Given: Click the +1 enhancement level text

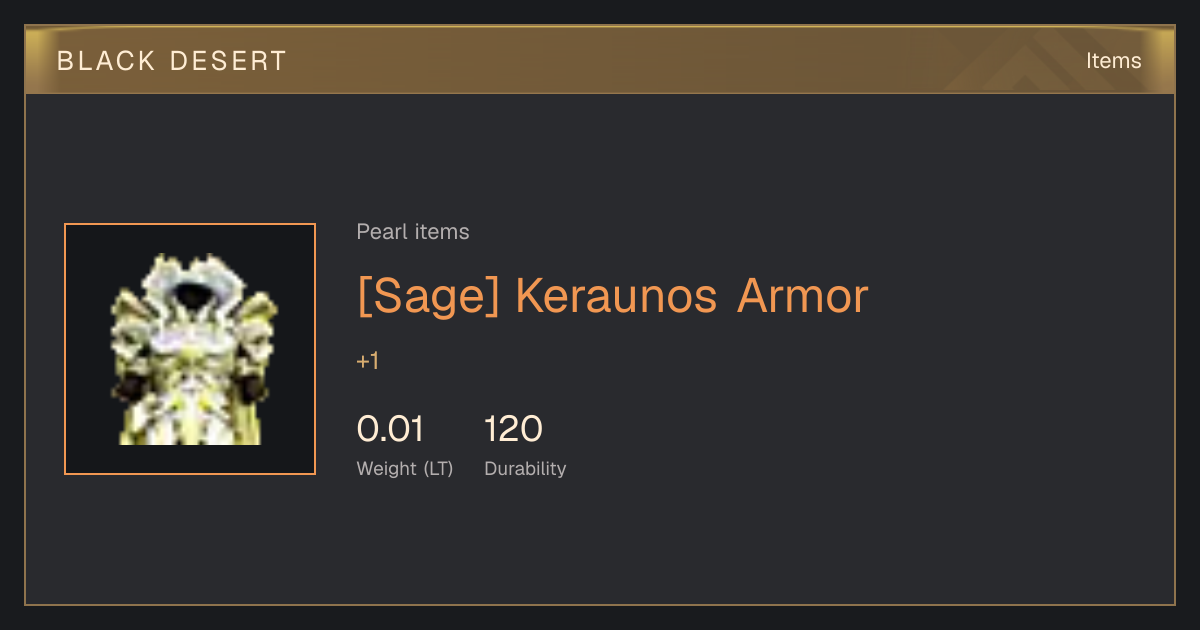Looking at the screenshot, I should point(368,361).
